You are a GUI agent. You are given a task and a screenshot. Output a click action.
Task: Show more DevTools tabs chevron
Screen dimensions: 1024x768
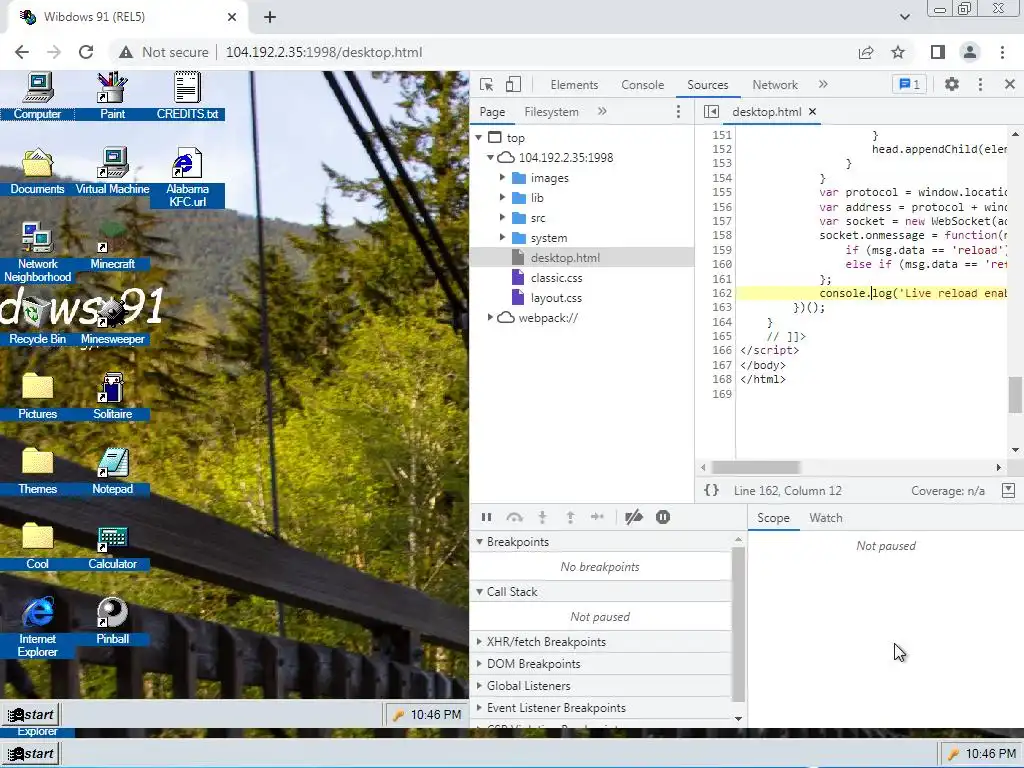tap(823, 84)
